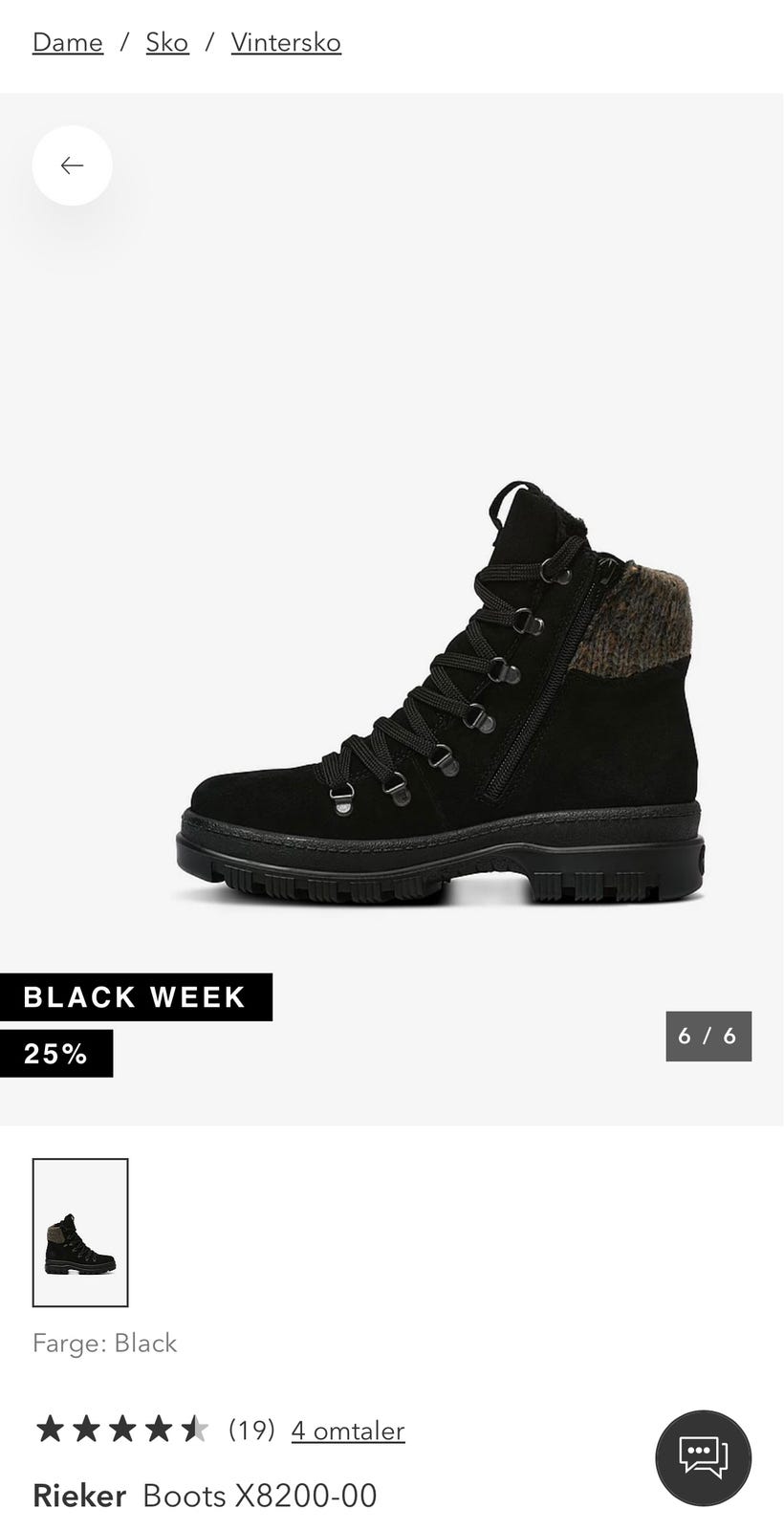Screen dimensions: 784x1530
Task: Open the Rieker brand name
Action: pyautogui.click(x=79, y=1496)
